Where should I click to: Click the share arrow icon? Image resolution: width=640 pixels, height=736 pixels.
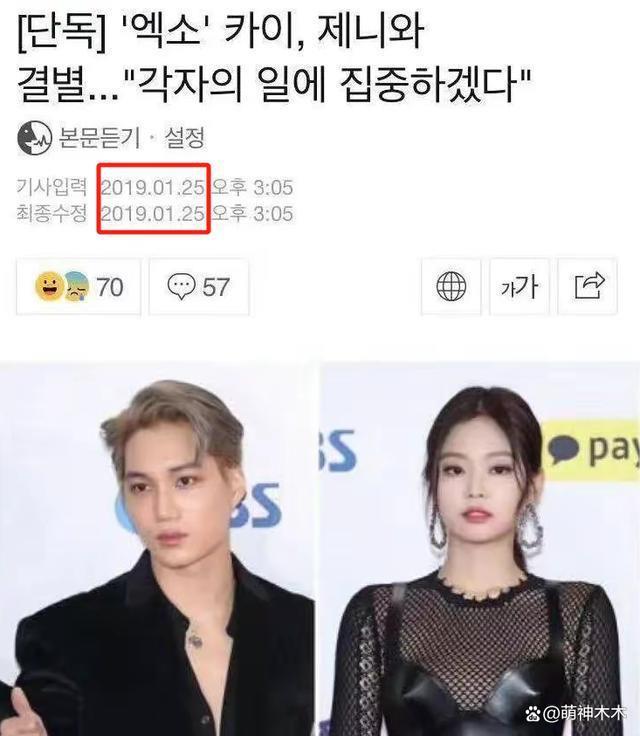(x=587, y=286)
